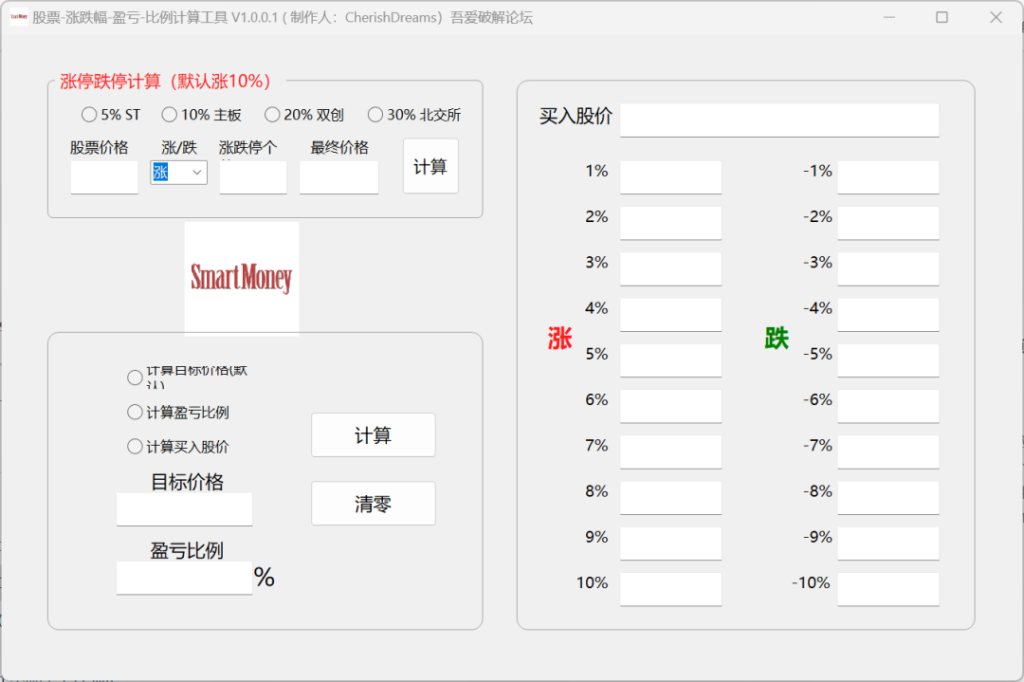Select the 5% ST radio button

(x=89, y=114)
